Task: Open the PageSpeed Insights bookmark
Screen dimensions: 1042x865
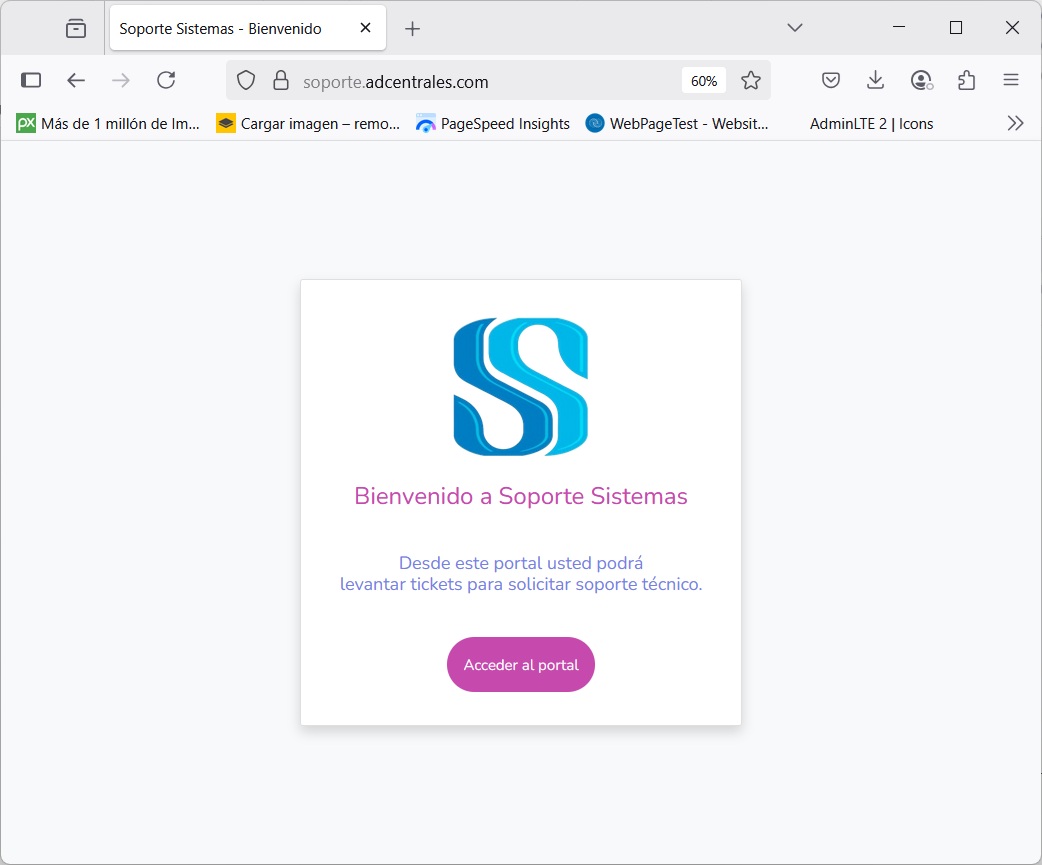Action: (492, 124)
